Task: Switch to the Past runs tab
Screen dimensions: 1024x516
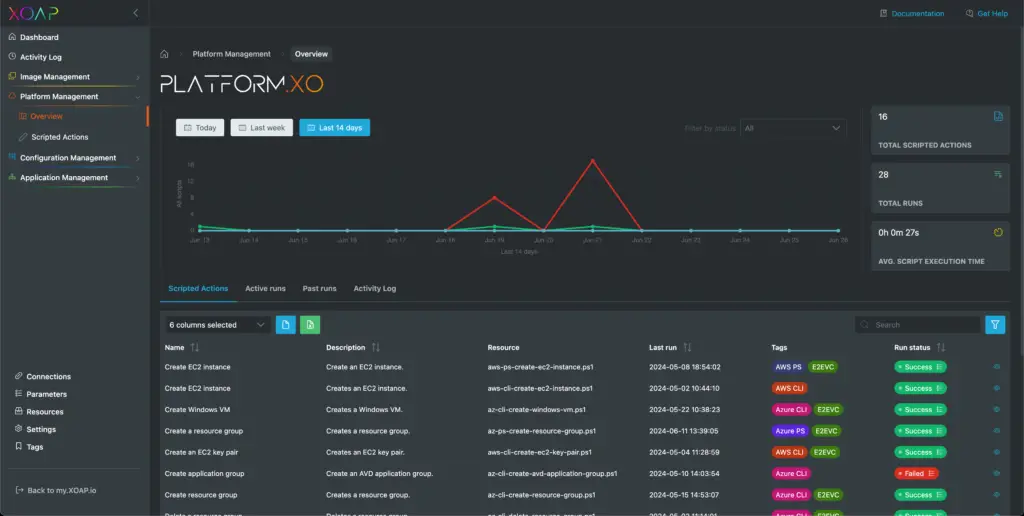Action: [319, 288]
